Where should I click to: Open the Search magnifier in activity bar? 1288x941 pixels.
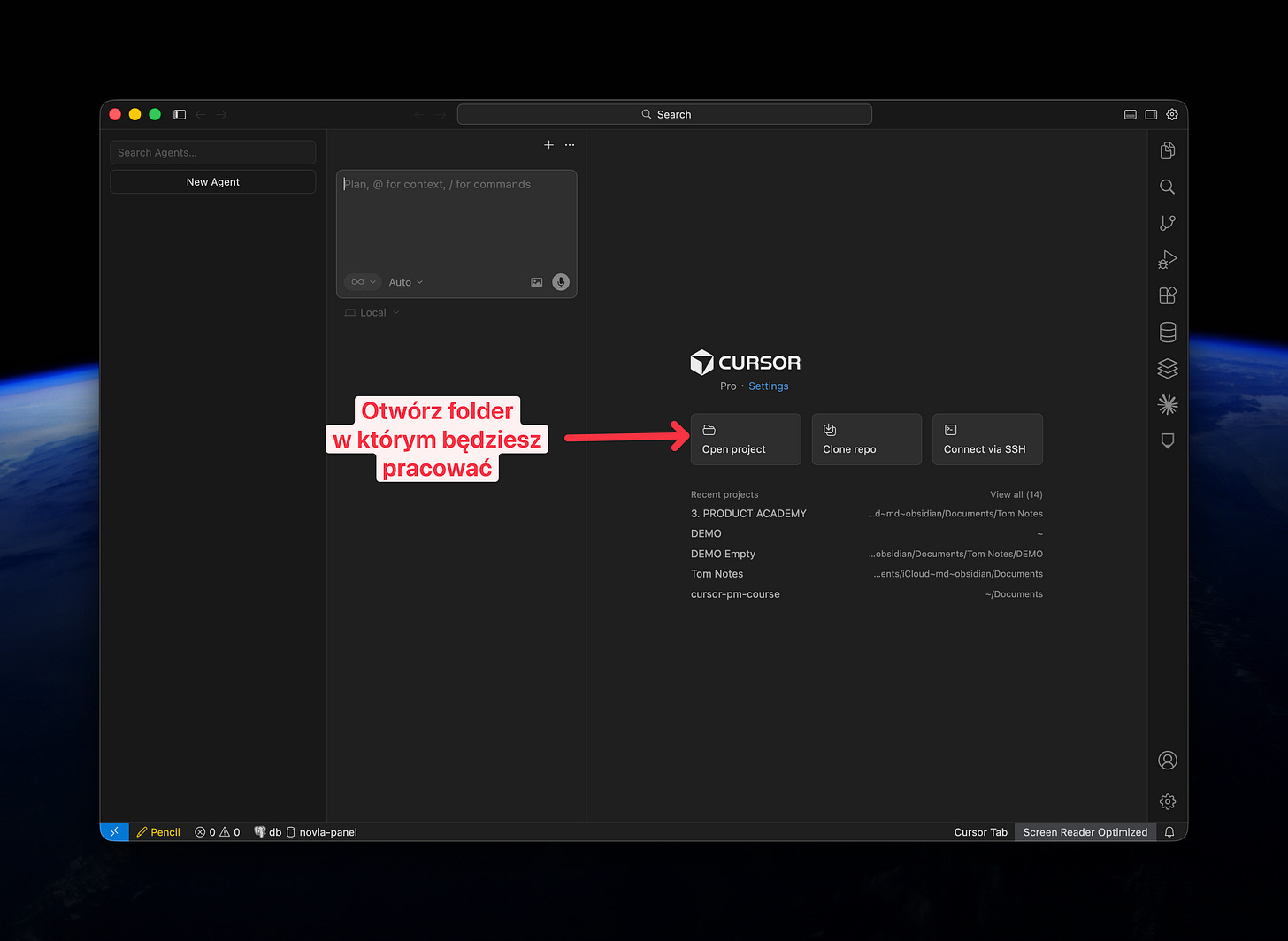1168,187
